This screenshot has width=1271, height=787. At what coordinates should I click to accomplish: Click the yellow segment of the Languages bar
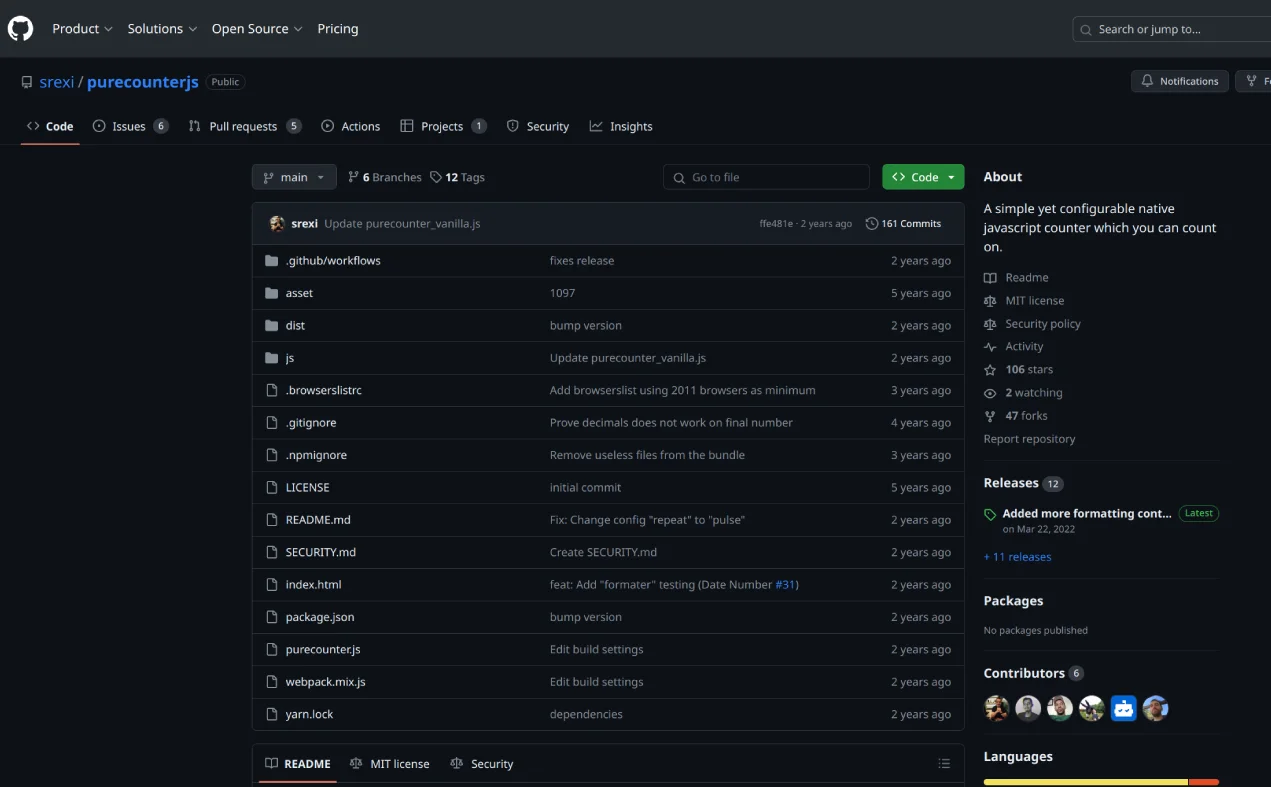point(1085,782)
